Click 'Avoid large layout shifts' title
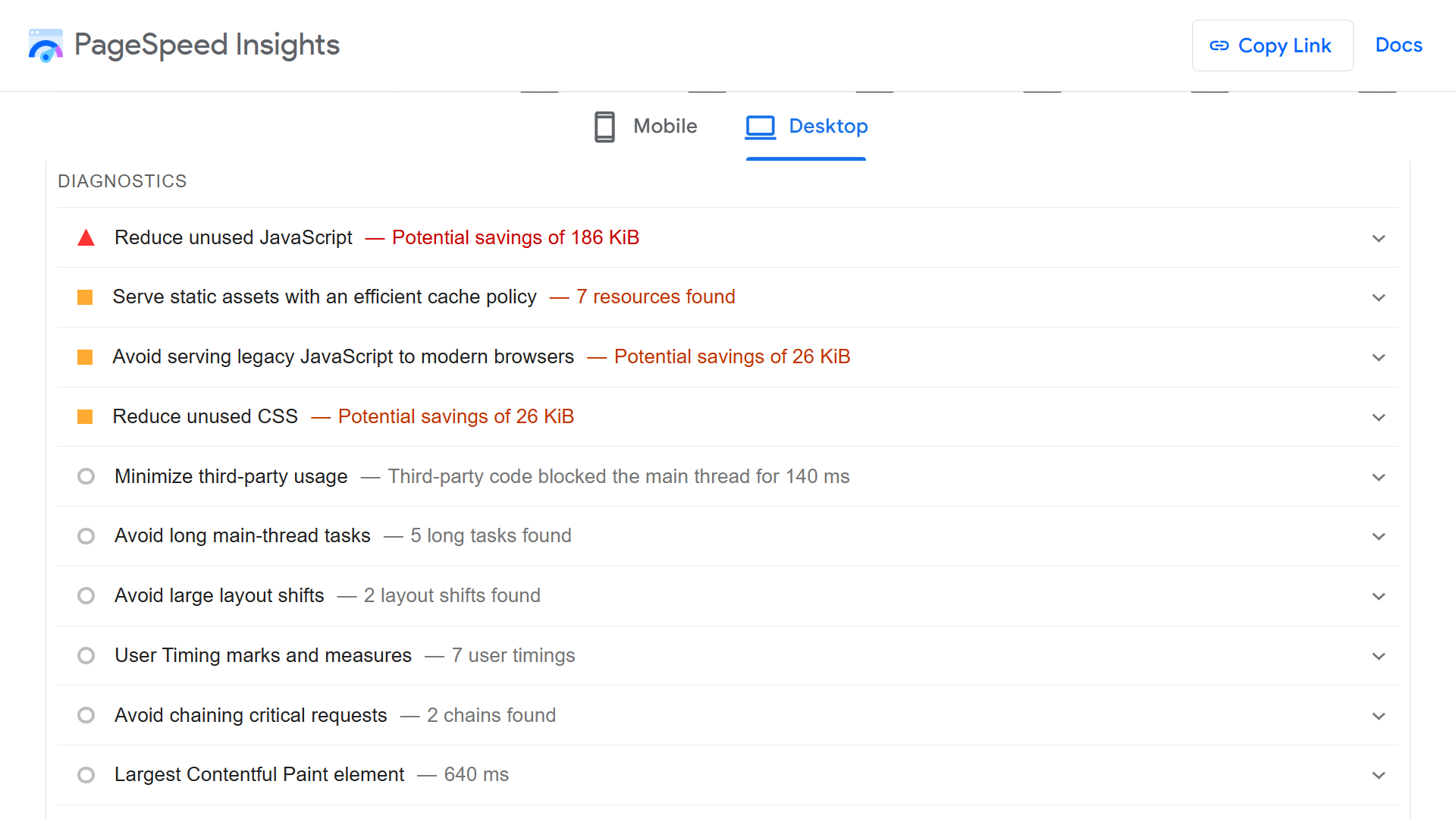Viewport: 1456px width, 819px height. [219, 596]
